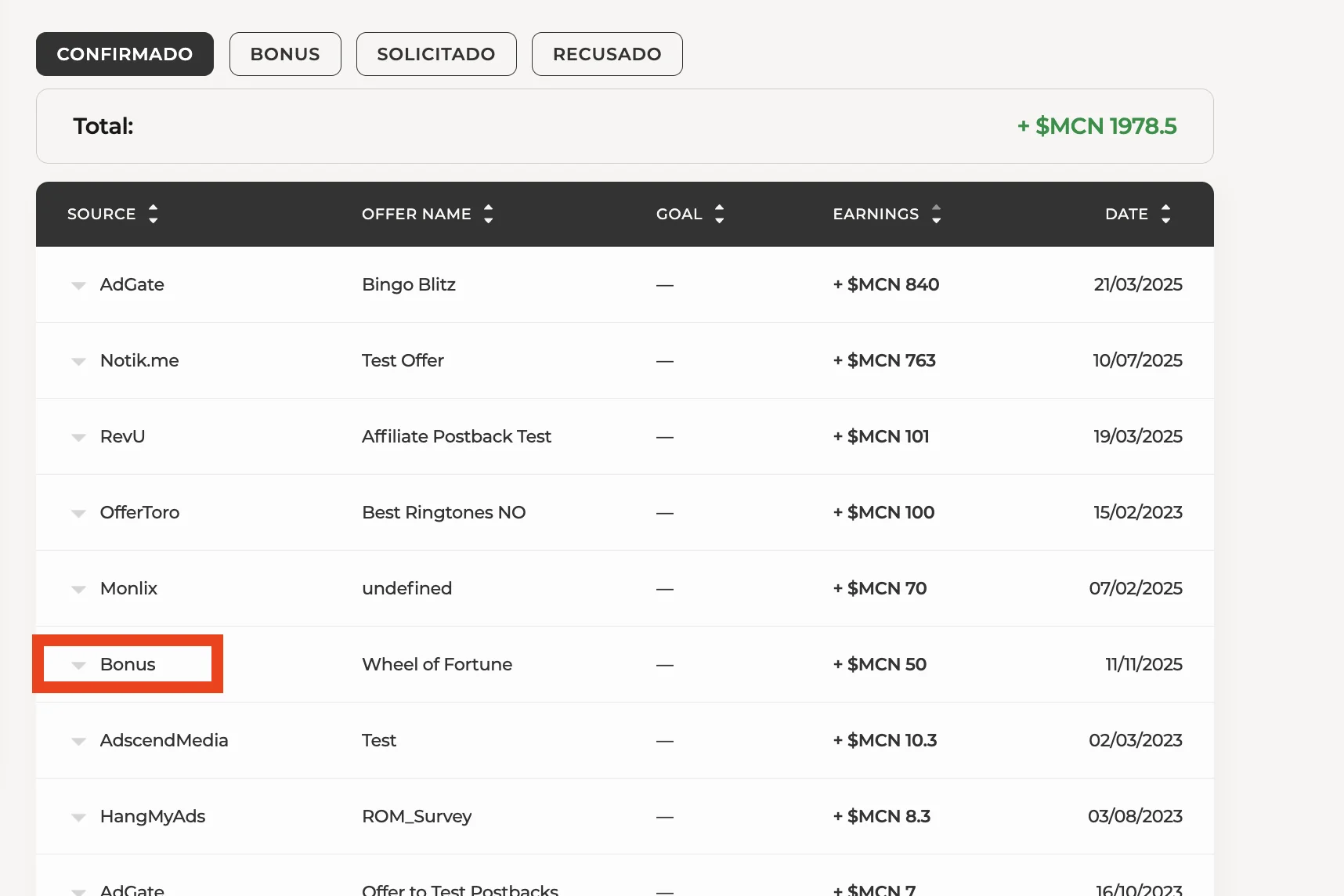Expand the RevU Affiliate Postback Test row
The width and height of the screenshot is (1344, 896).
[x=78, y=437]
